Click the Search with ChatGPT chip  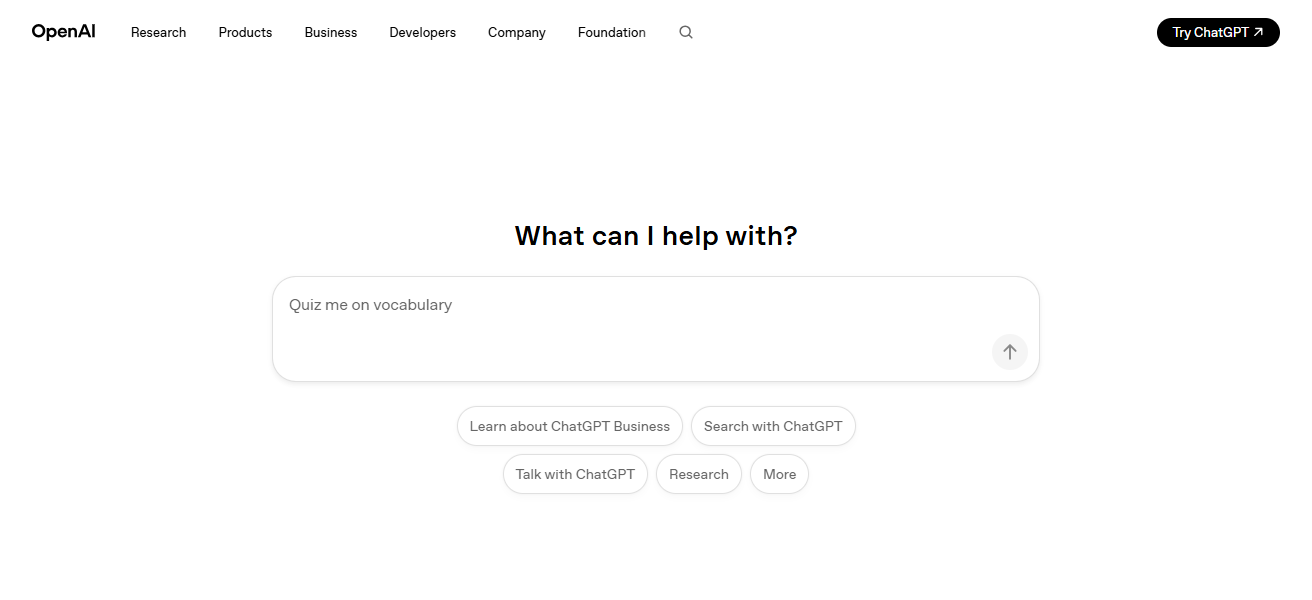coord(773,426)
